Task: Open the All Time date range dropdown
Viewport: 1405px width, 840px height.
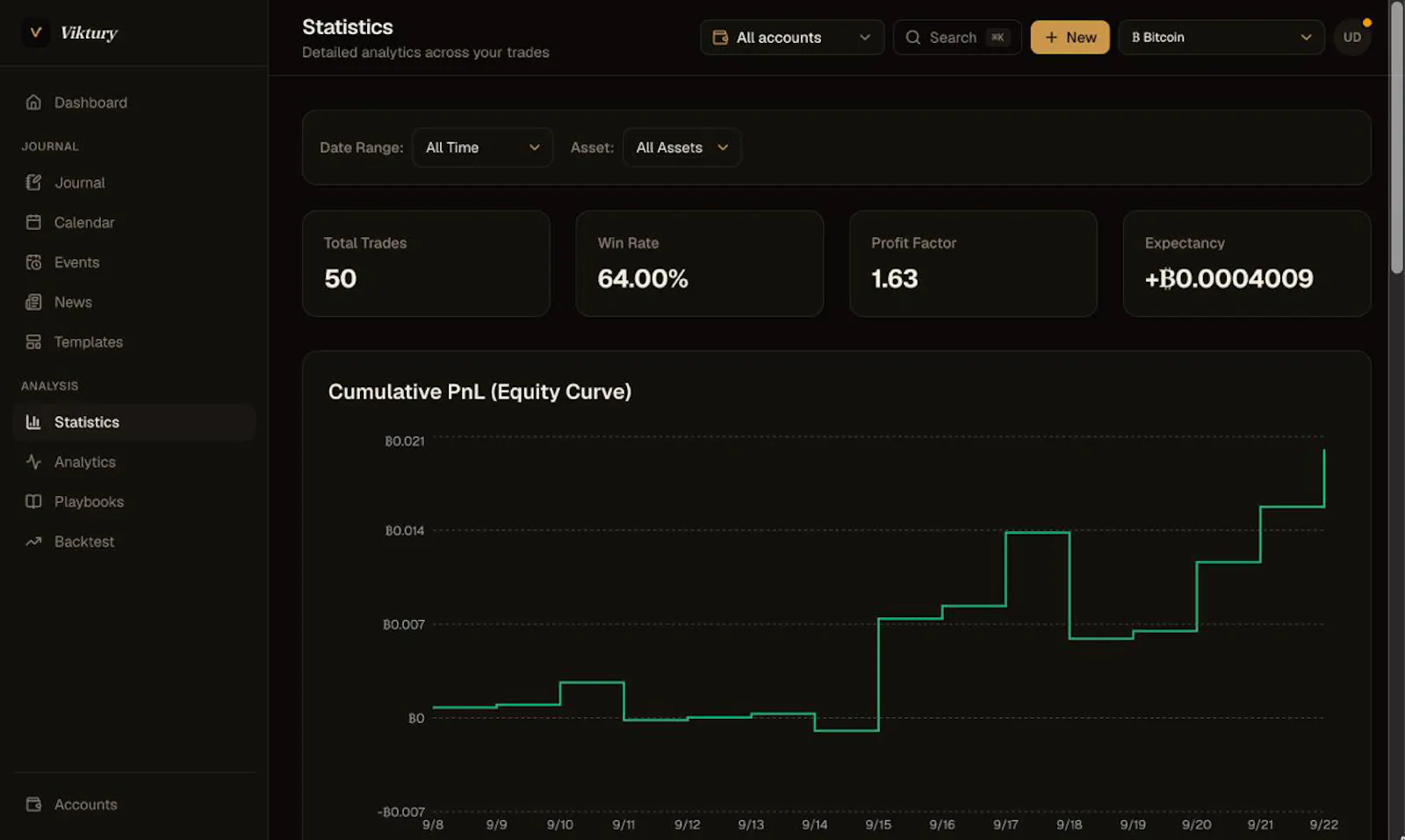Action: coord(482,147)
